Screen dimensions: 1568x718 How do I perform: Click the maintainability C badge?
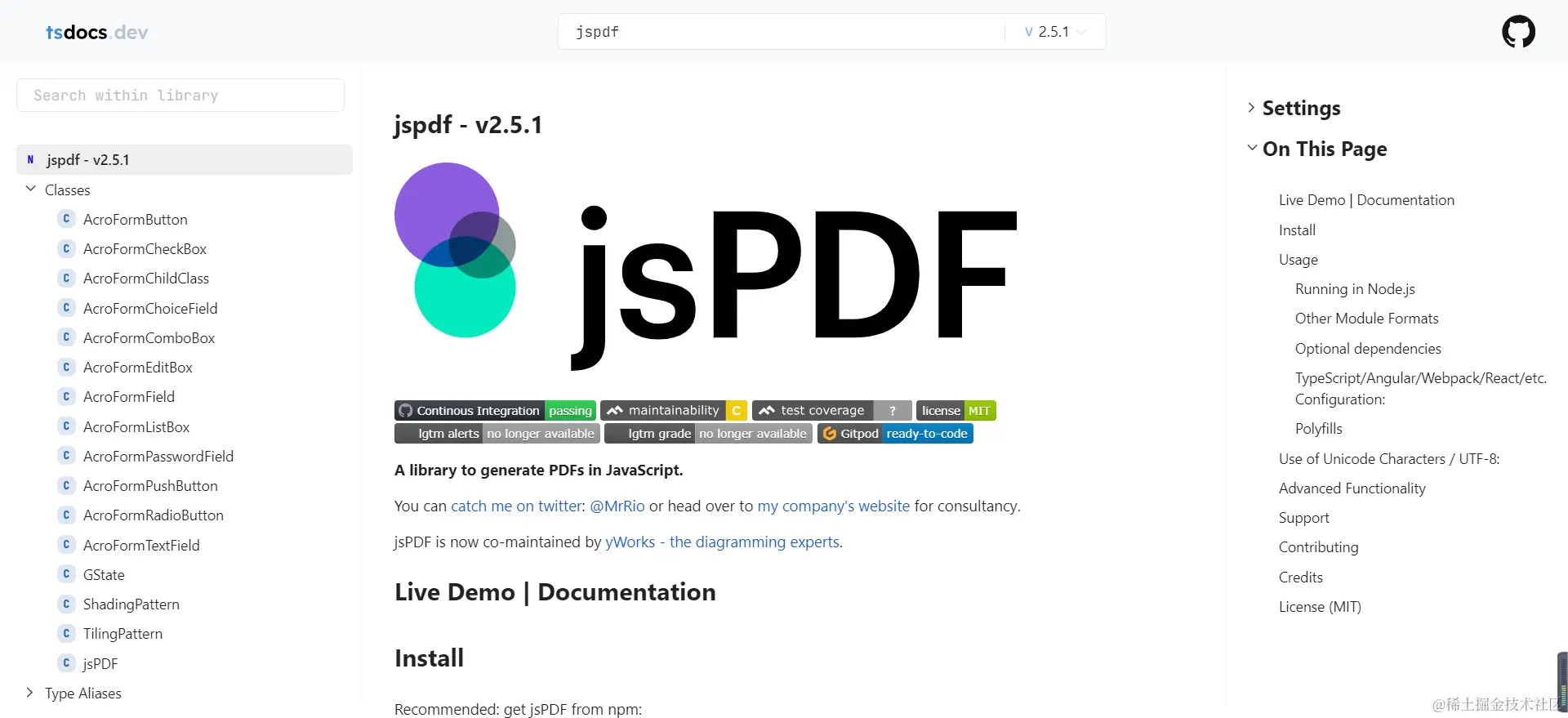coord(674,411)
